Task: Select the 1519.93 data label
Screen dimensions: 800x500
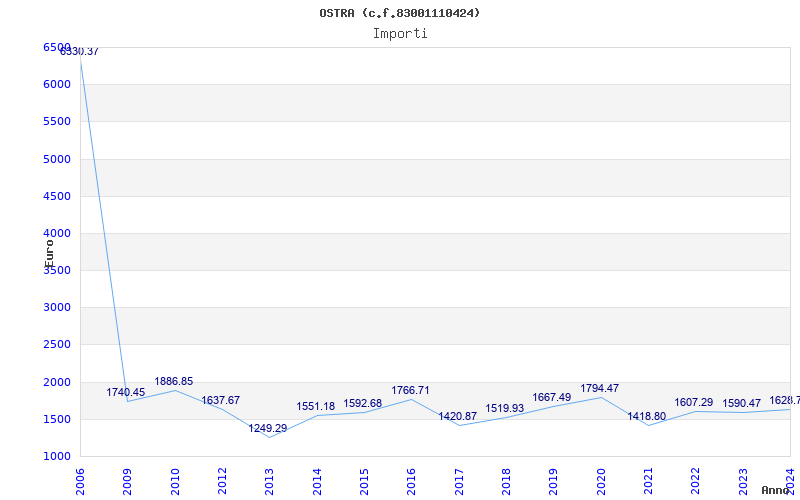Action: tap(505, 408)
